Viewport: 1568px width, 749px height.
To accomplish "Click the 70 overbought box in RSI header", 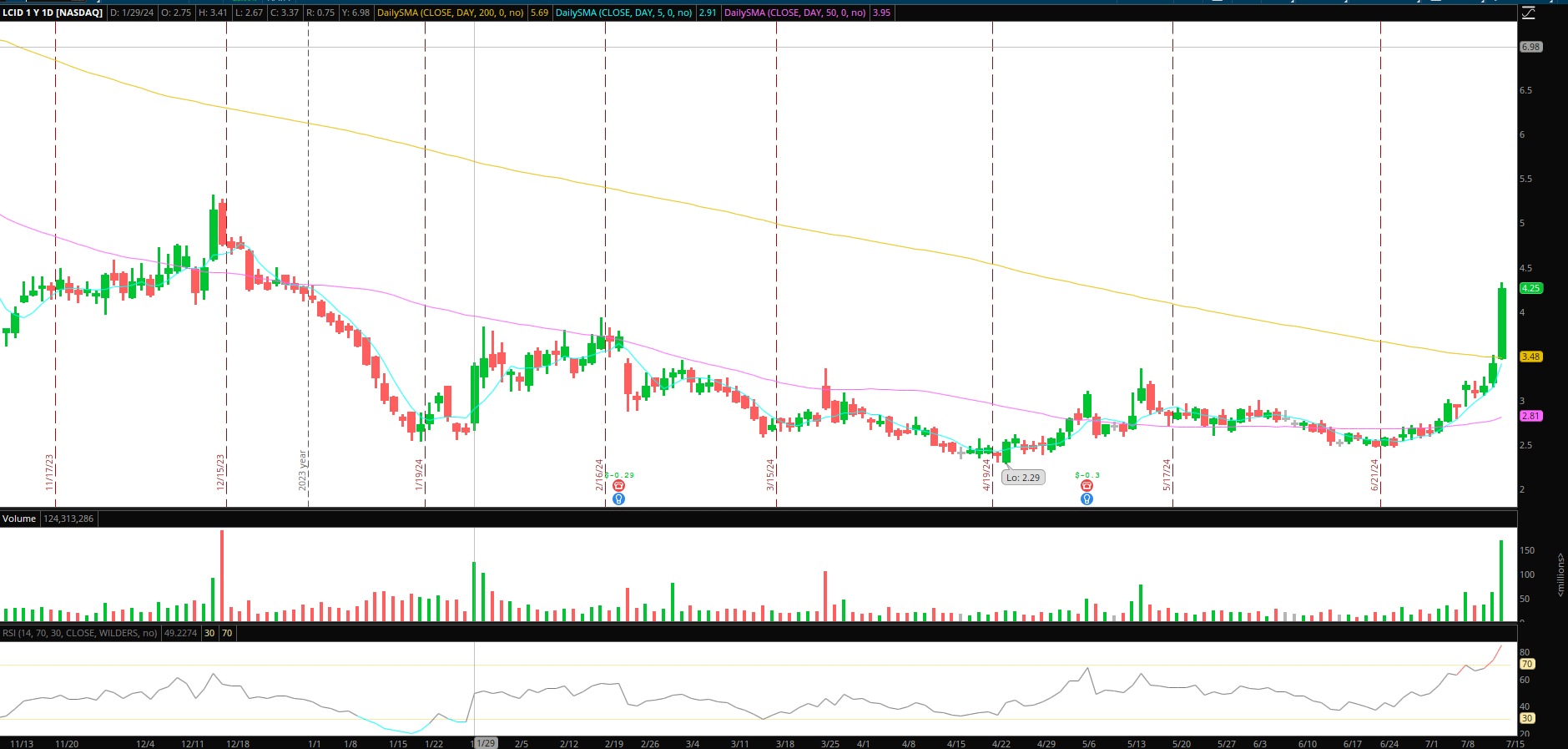I will [x=227, y=633].
